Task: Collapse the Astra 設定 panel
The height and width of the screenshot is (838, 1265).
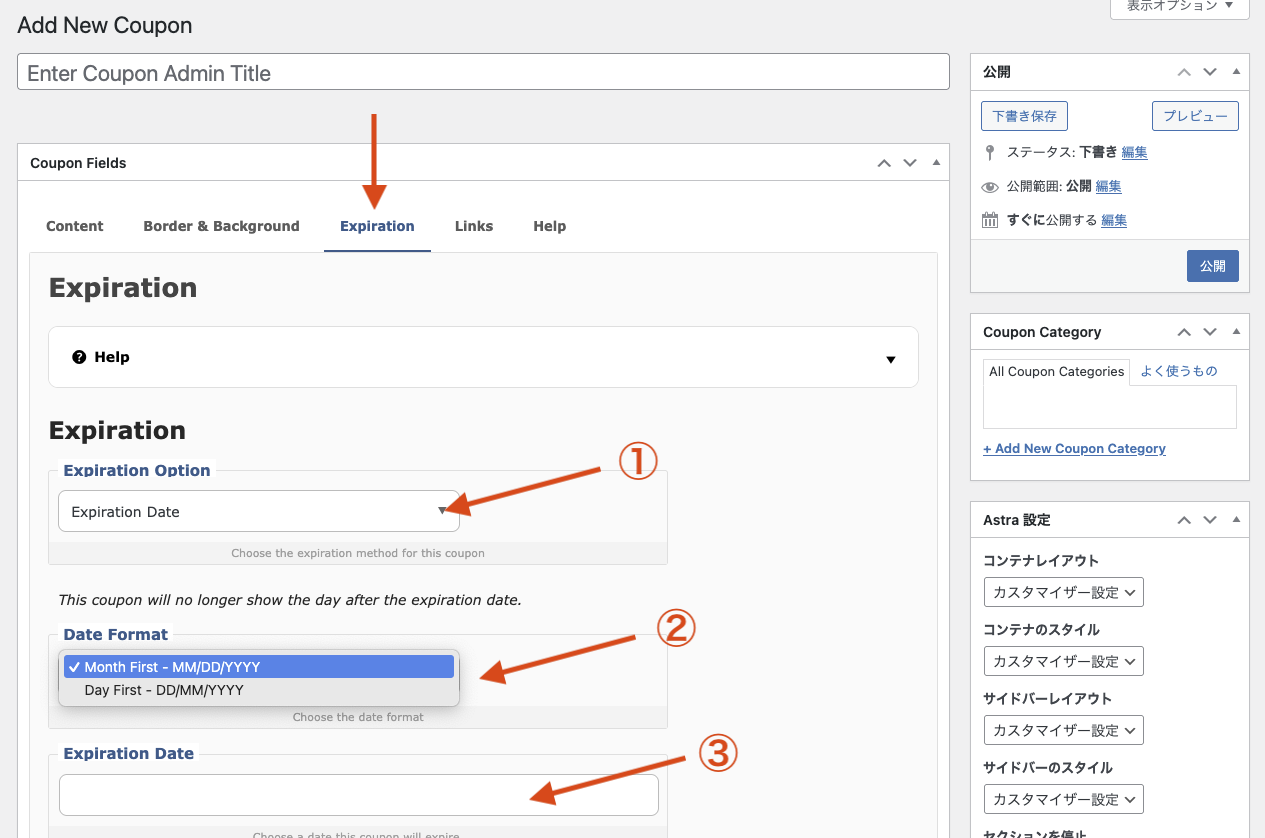Action: click(x=1236, y=520)
